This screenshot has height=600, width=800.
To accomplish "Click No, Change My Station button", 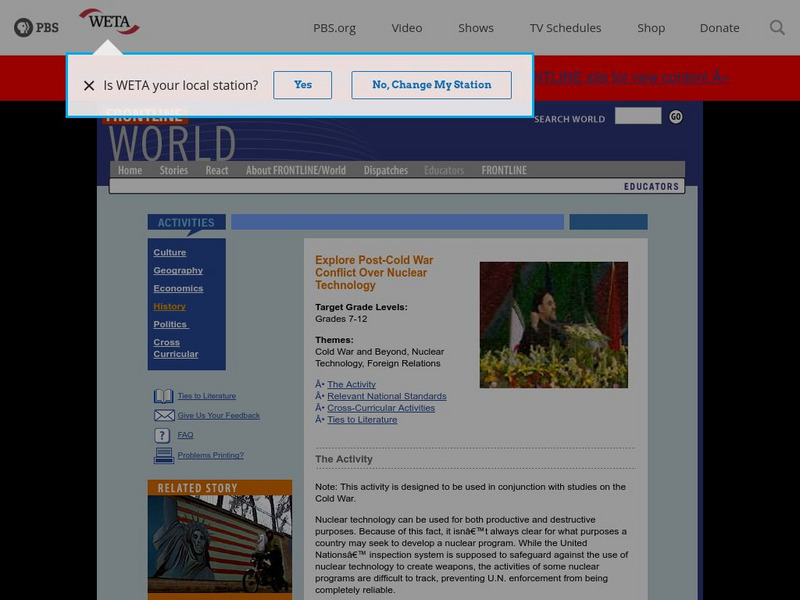I will click(x=432, y=85).
